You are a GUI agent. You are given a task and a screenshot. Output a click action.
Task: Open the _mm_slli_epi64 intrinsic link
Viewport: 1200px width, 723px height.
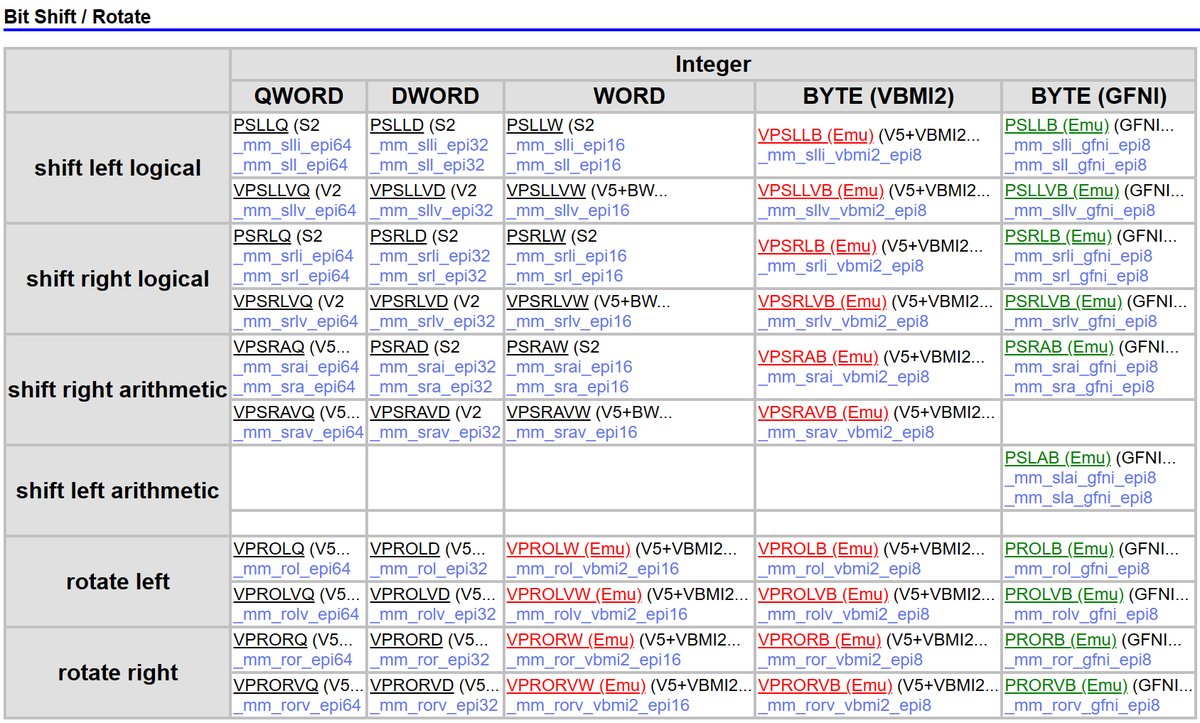(292, 146)
